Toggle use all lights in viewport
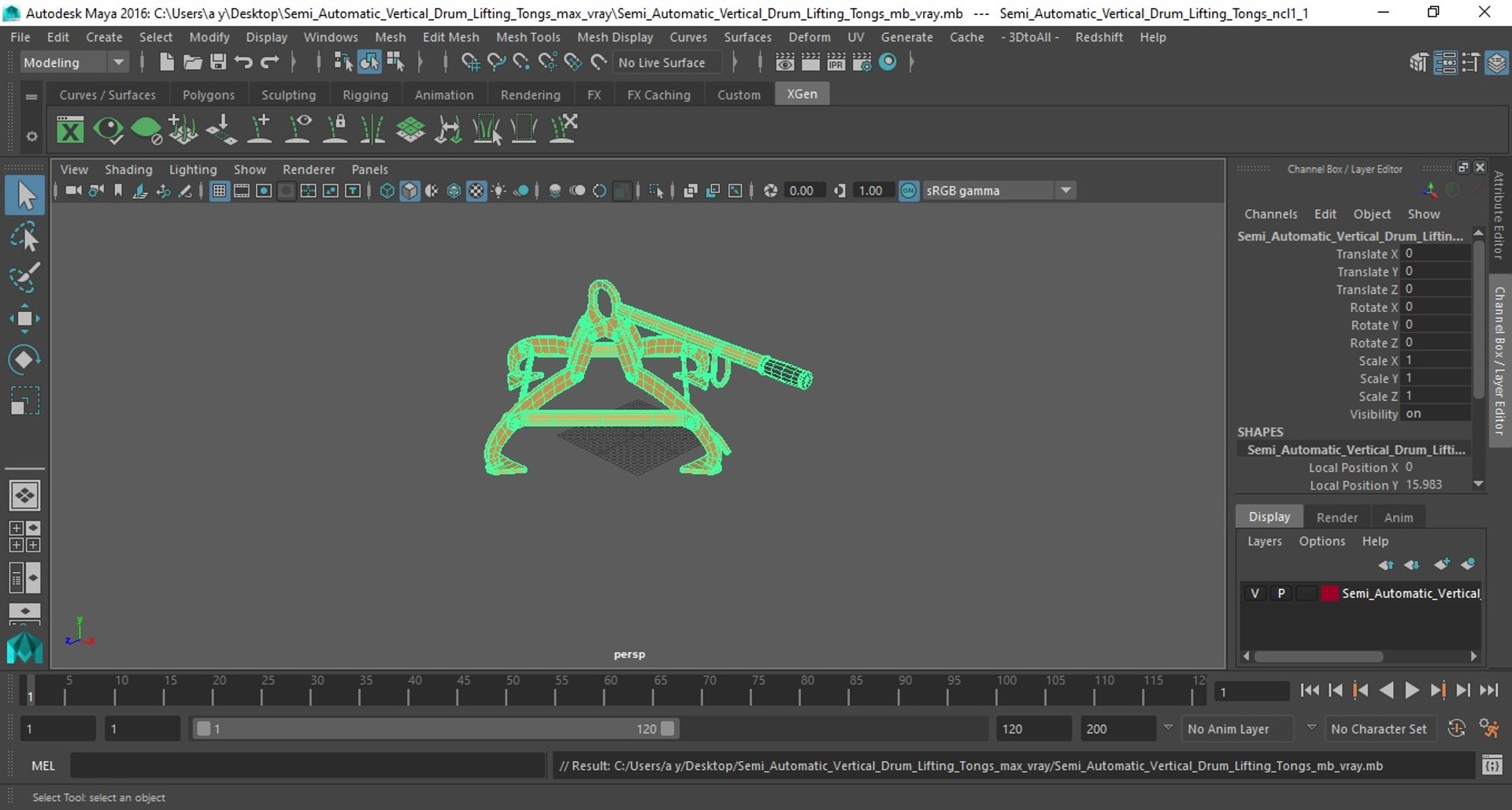Viewport: 1512px width, 810px height. 498,191
